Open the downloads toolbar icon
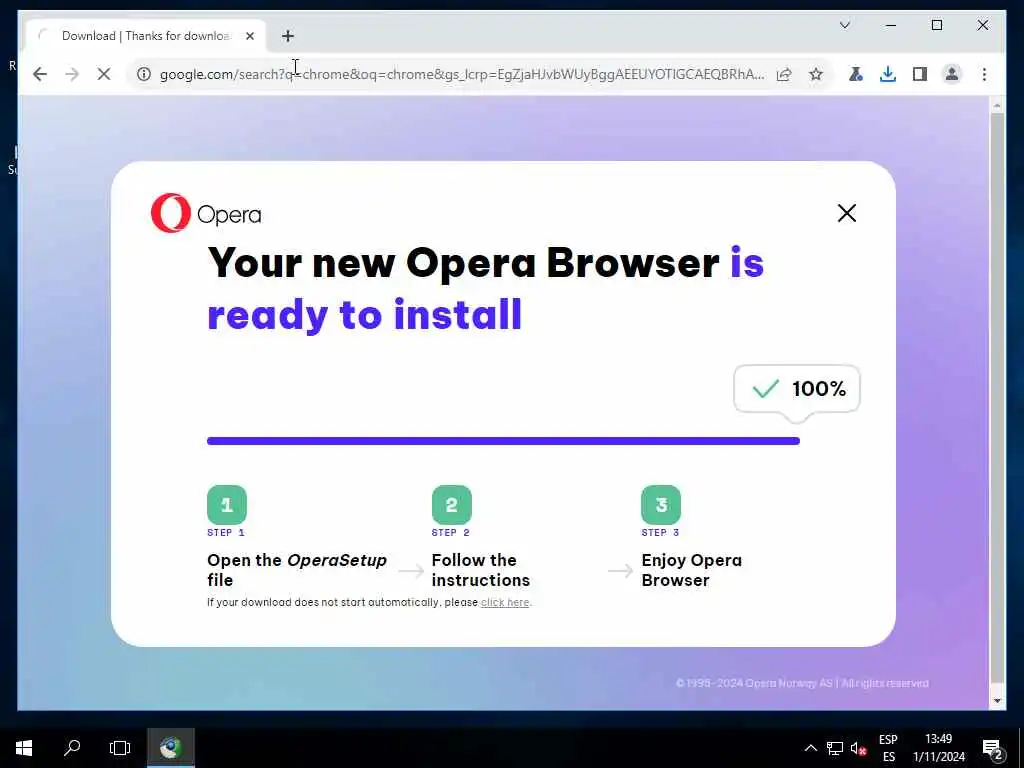1024x768 pixels. pos(888,74)
